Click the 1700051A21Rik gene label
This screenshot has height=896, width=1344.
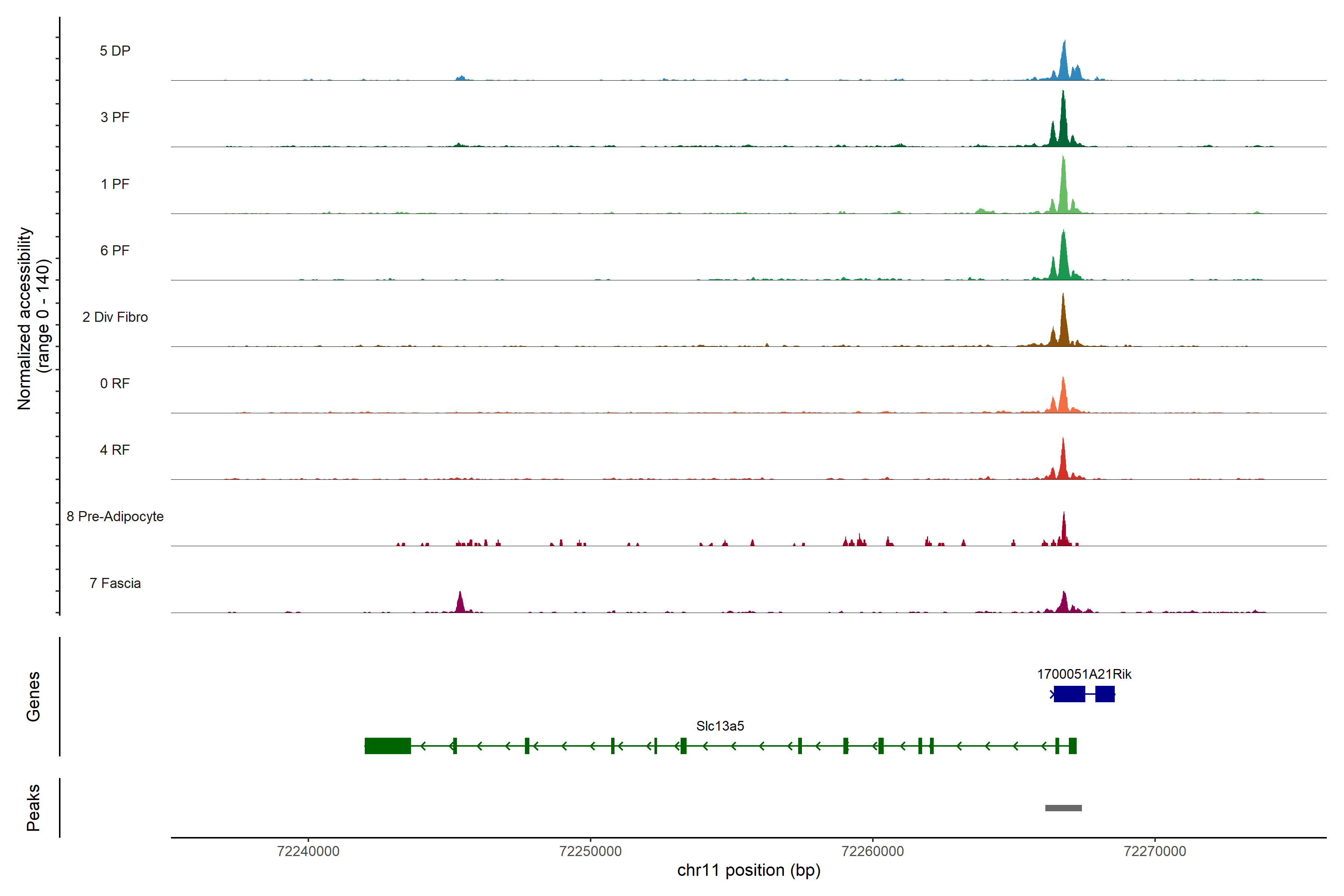pos(1084,674)
